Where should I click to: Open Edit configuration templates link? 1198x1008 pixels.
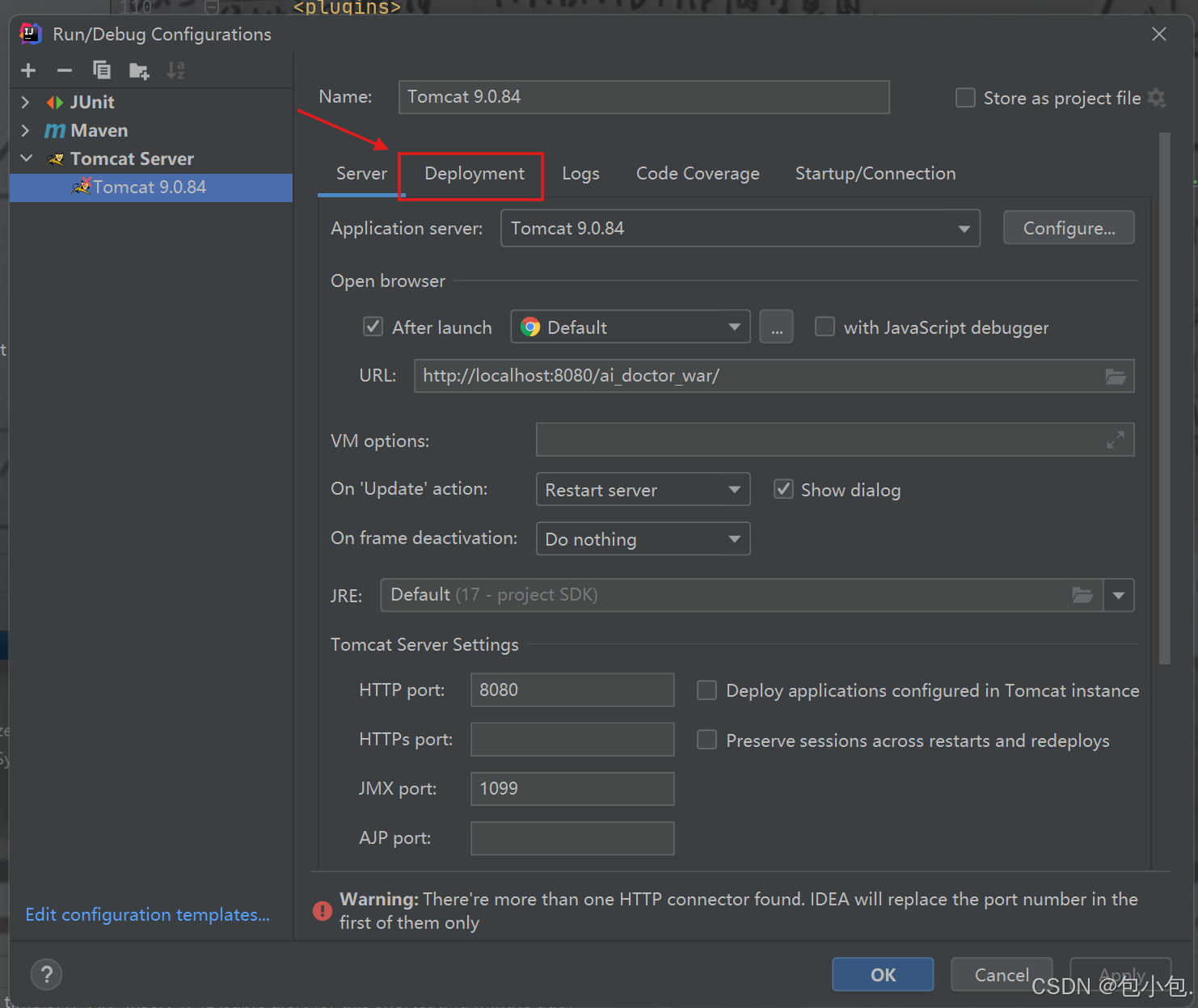pyautogui.click(x=148, y=915)
